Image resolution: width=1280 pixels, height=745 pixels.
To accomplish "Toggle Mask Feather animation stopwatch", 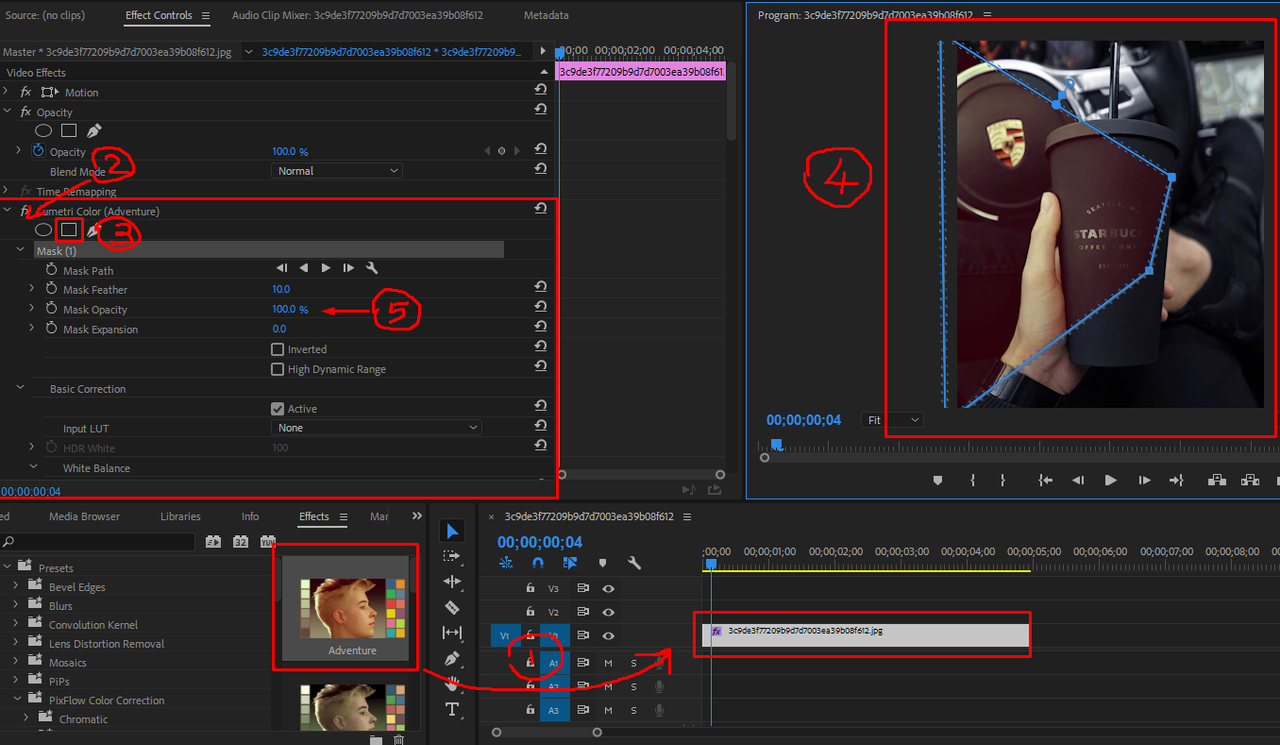I will [x=51, y=290].
